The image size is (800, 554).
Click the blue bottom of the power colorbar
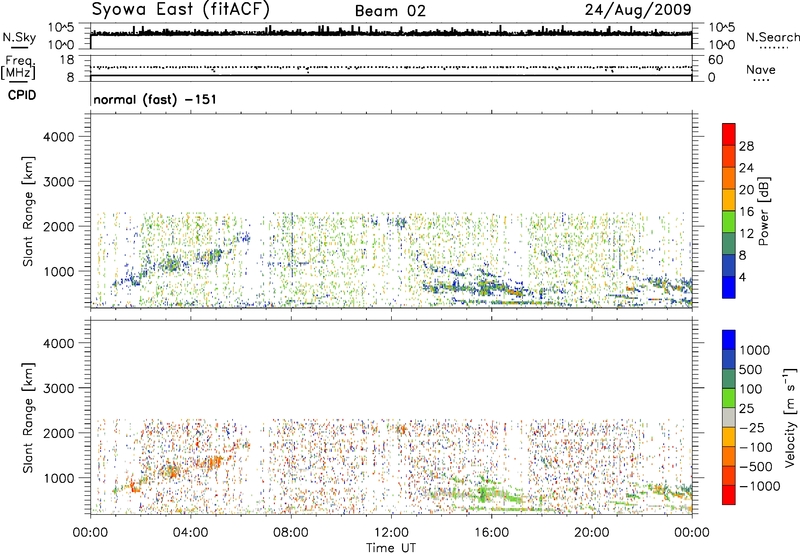click(x=729, y=287)
